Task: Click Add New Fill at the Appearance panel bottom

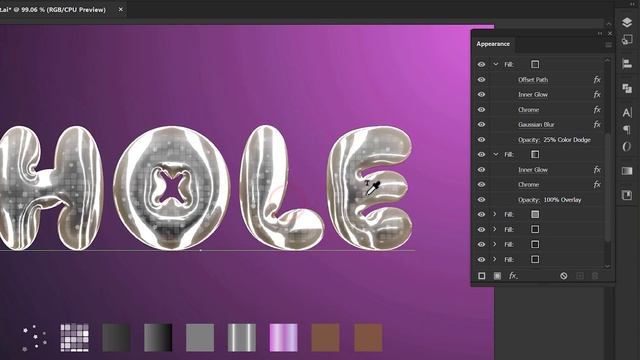Action: [x=497, y=276]
